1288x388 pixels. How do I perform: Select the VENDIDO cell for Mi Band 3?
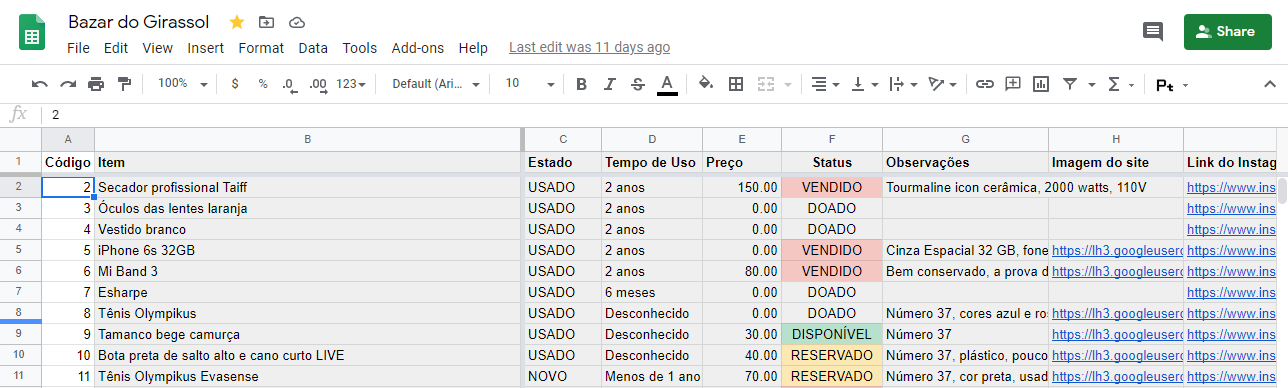831,271
